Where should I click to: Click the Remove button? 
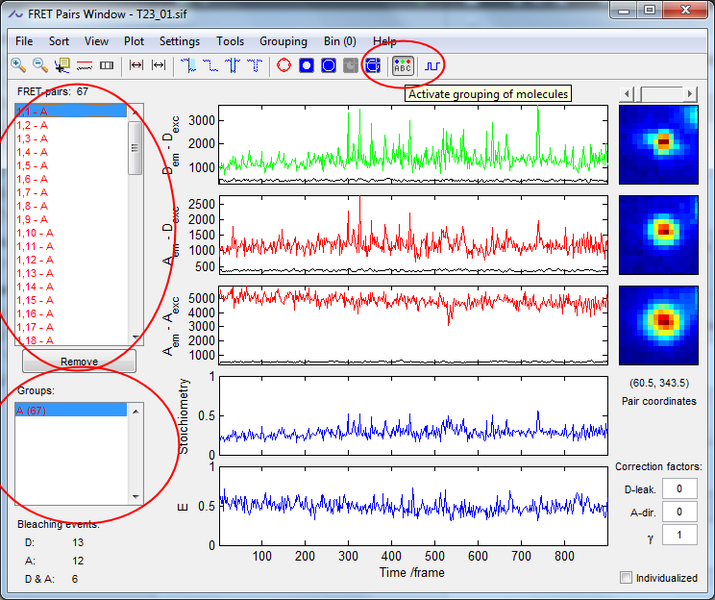pyautogui.click(x=79, y=362)
